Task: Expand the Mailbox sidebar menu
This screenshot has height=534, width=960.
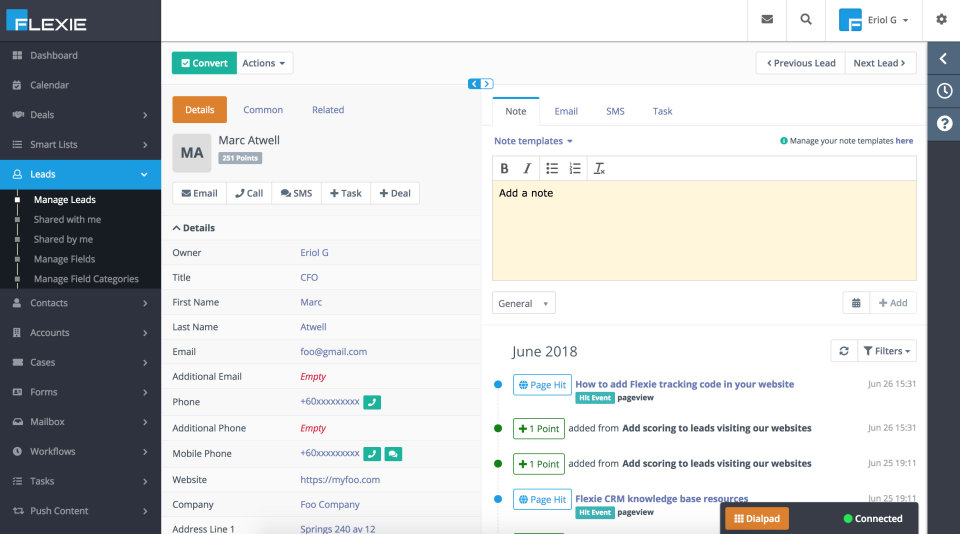Action: [x=80, y=422]
